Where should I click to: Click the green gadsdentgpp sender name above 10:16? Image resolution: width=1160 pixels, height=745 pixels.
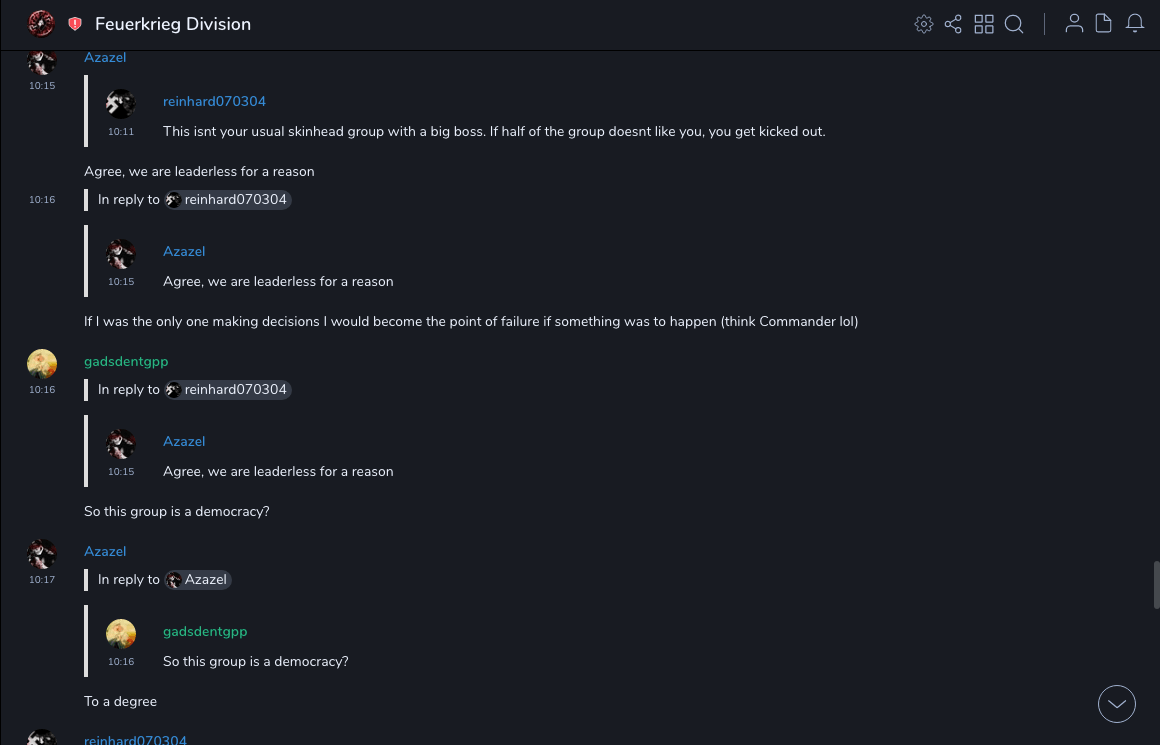click(x=126, y=361)
